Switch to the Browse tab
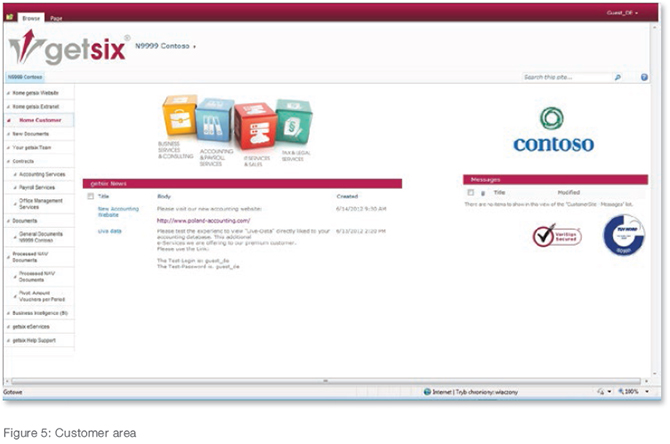The height and width of the screenshot is (444, 670). pos(31,18)
